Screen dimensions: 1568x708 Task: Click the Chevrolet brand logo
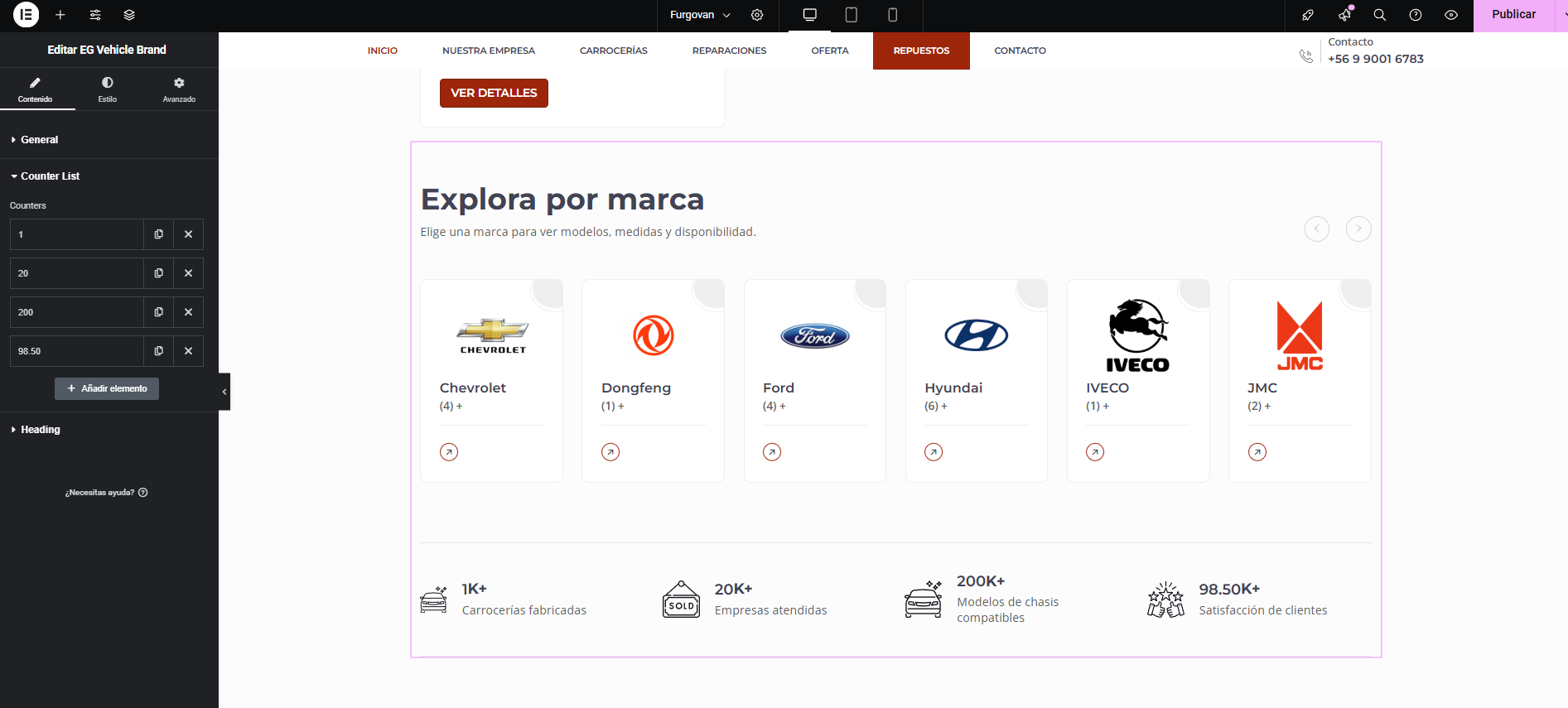click(493, 335)
